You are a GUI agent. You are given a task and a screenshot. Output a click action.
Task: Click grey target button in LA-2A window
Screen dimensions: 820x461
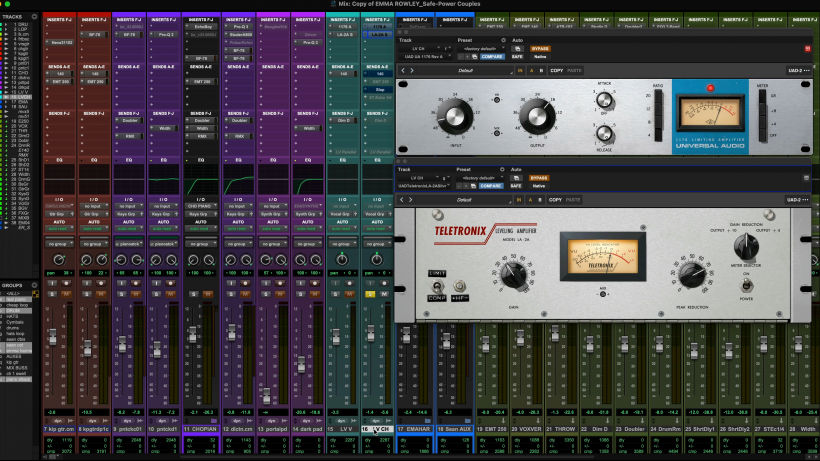806,178
